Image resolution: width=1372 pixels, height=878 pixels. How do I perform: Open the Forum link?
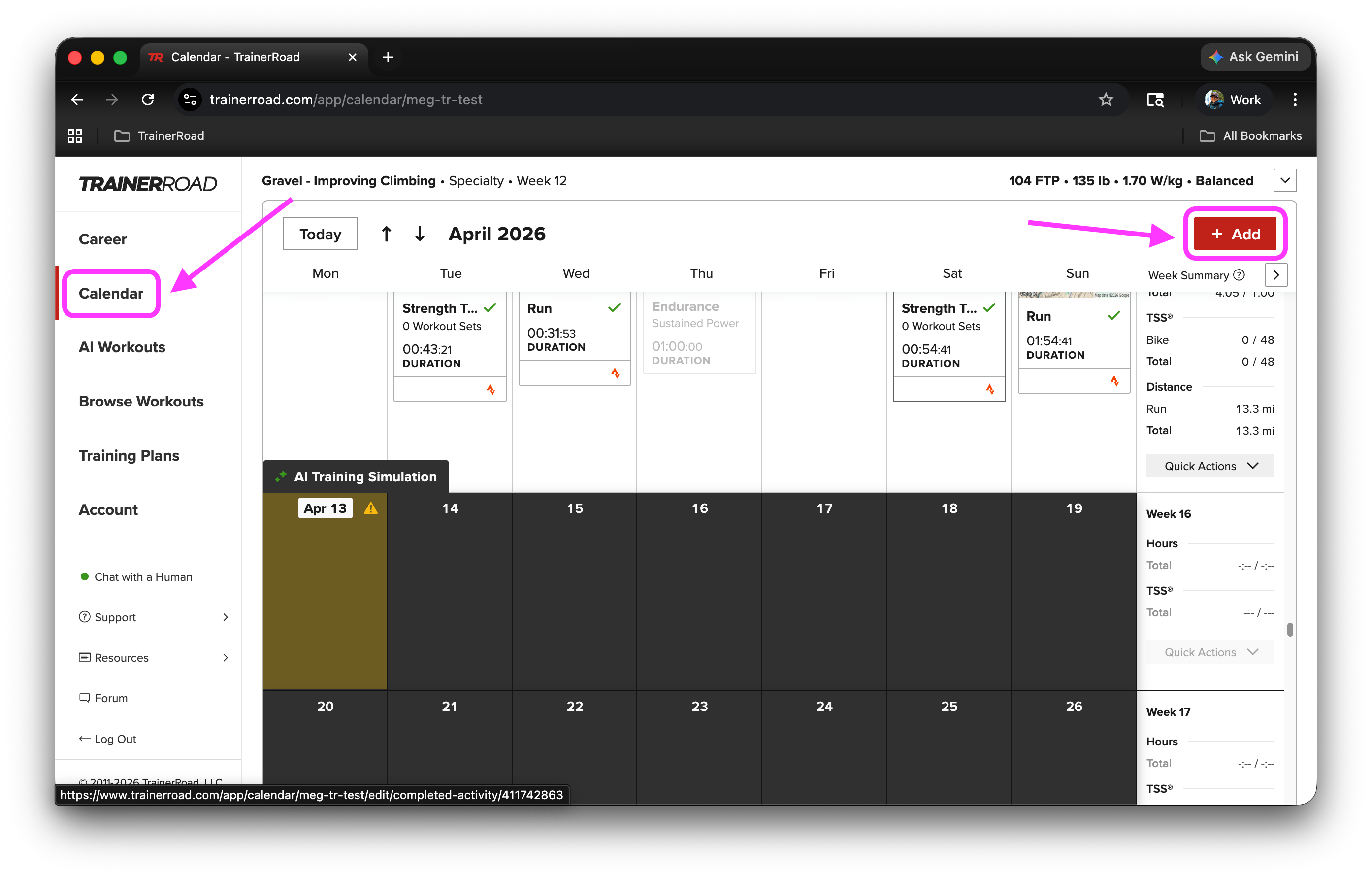pos(104,699)
